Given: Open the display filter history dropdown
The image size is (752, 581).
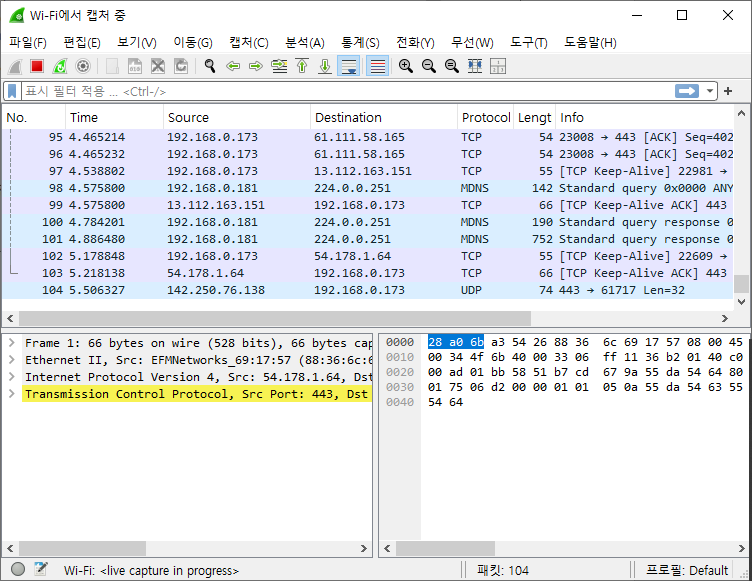Looking at the screenshot, I should [711, 91].
